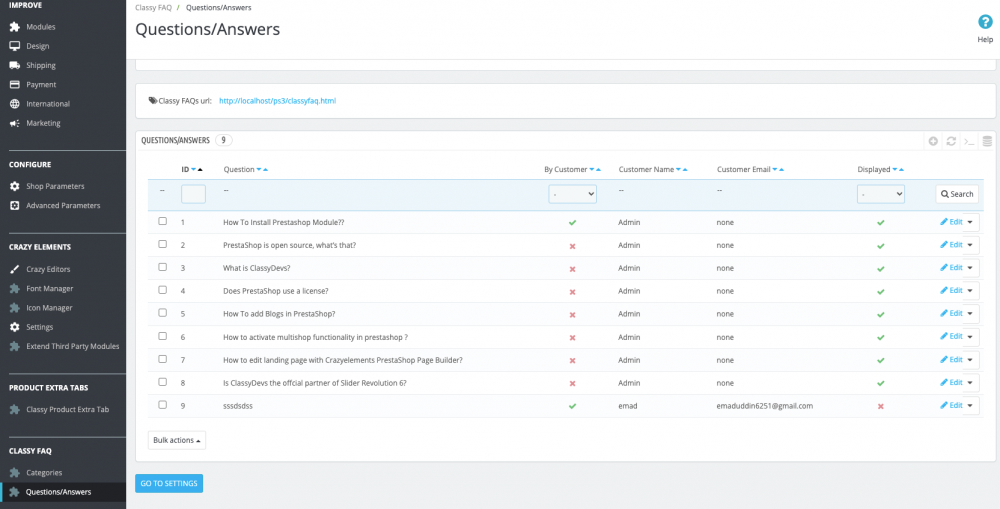This screenshot has height=509, width=1000.
Task: Click email 'emaduddin6251@gmail.com' cell
Action: [765, 406]
